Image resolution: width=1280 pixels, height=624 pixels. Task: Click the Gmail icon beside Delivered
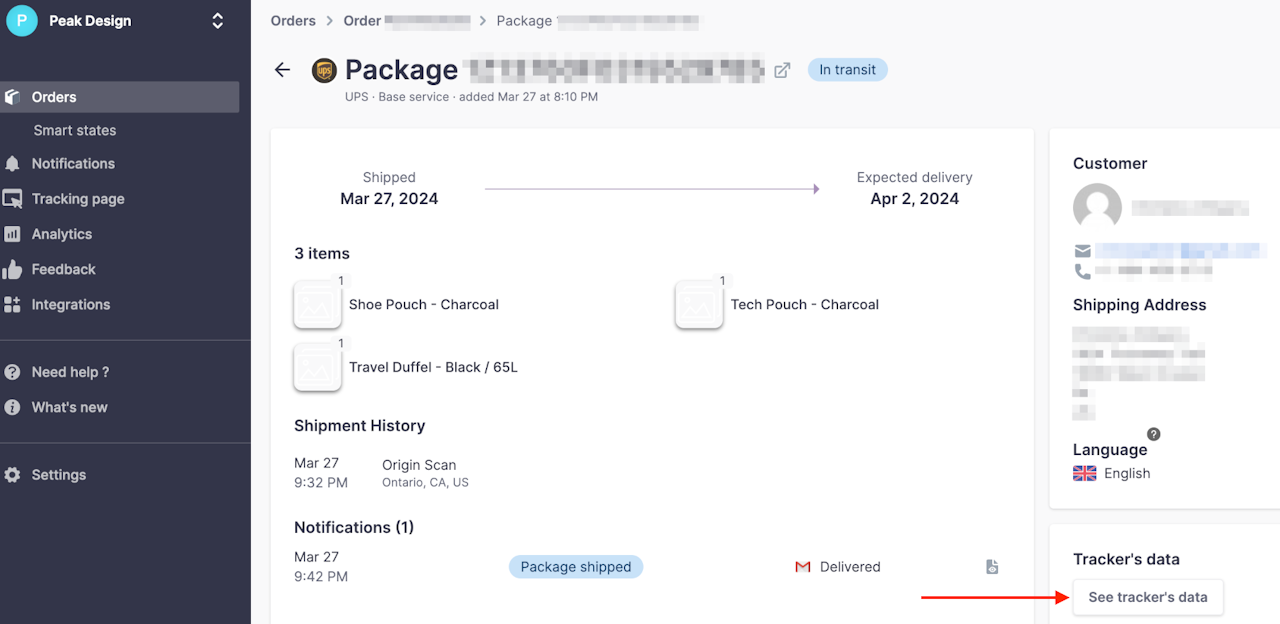[802, 567]
